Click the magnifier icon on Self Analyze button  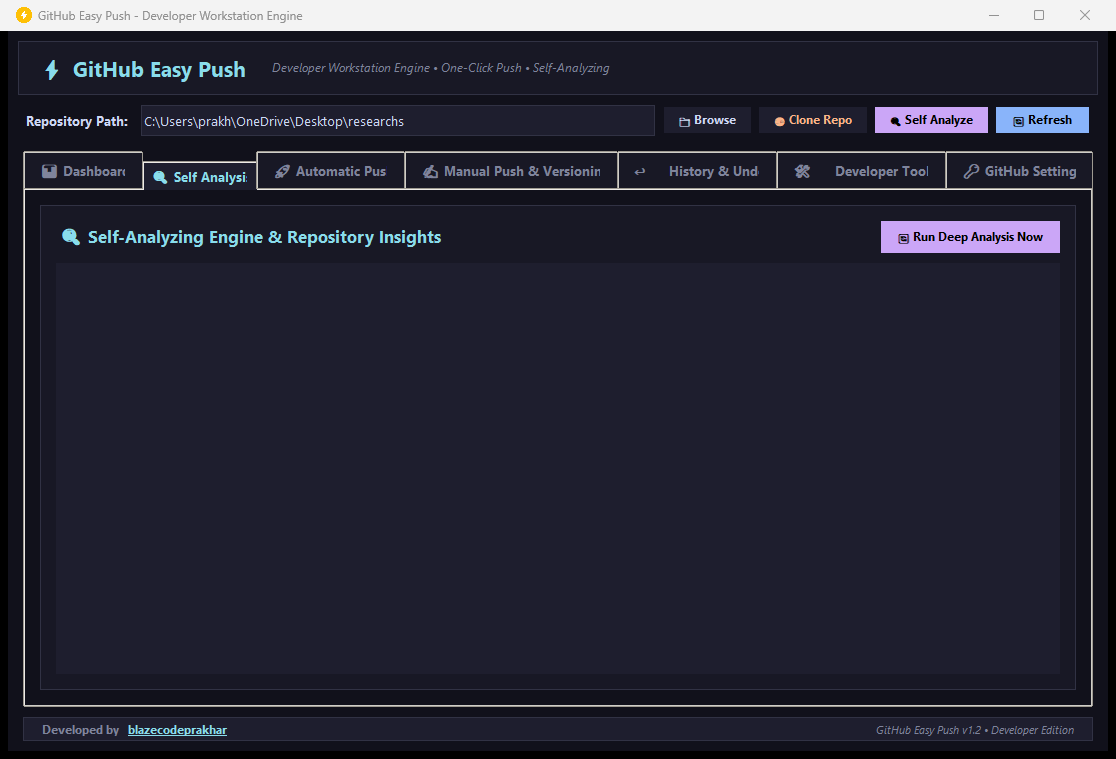tap(895, 122)
